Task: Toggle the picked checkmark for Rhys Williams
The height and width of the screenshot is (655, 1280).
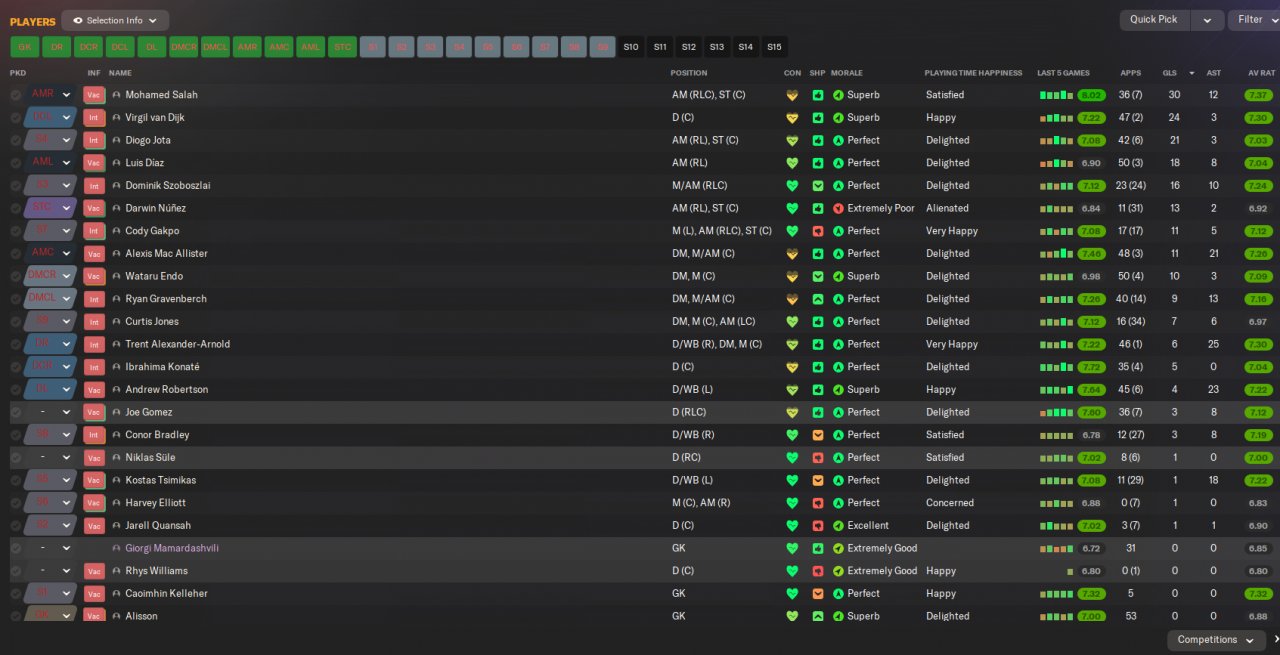Action: click(16, 571)
